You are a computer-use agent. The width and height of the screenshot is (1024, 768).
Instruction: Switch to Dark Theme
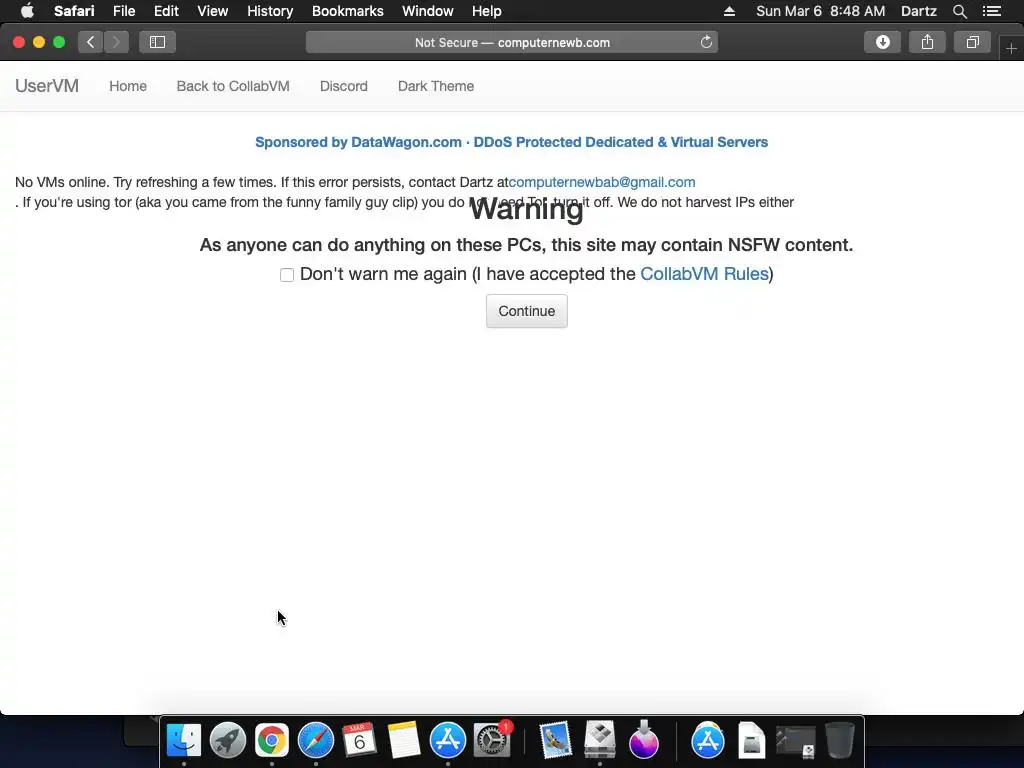[x=436, y=86]
